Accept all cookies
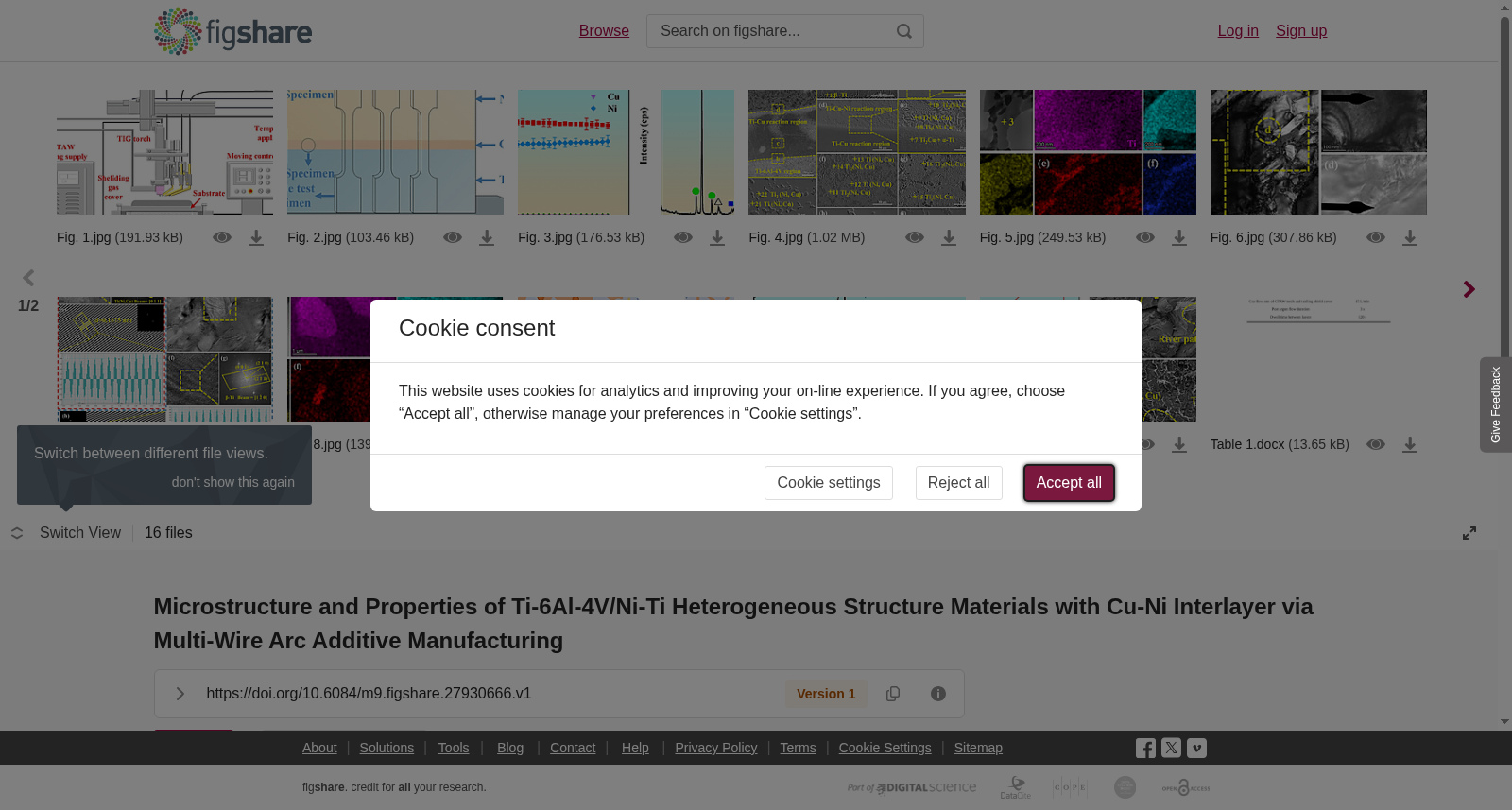1512x810 pixels. (1069, 483)
